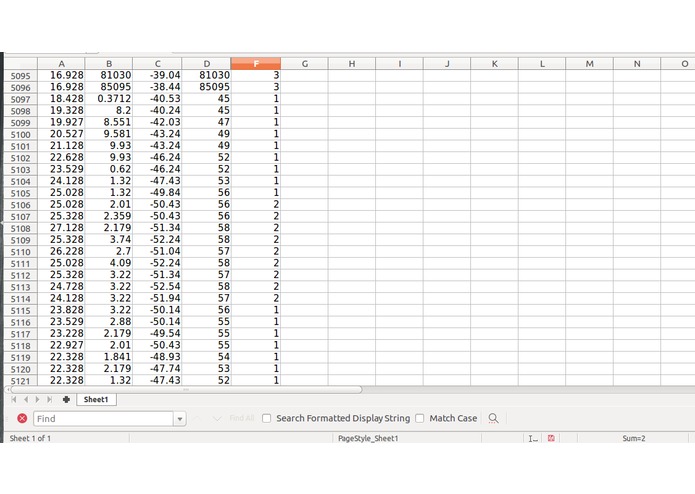Go to last sheet navigation arrow
This screenshot has width=695, height=494.
pyautogui.click(x=49, y=399)
